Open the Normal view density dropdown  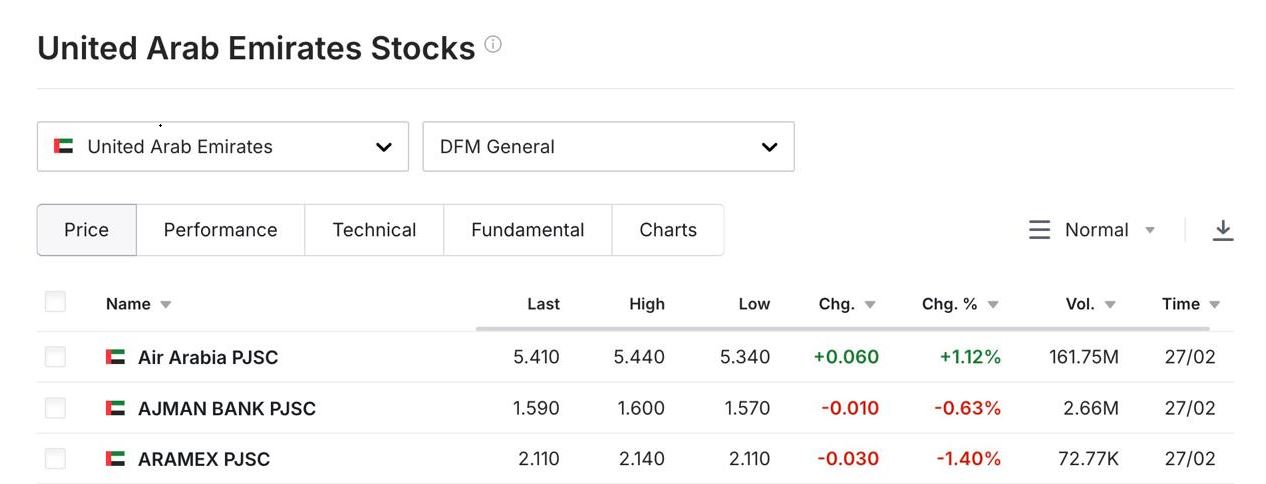(1109, 230)
